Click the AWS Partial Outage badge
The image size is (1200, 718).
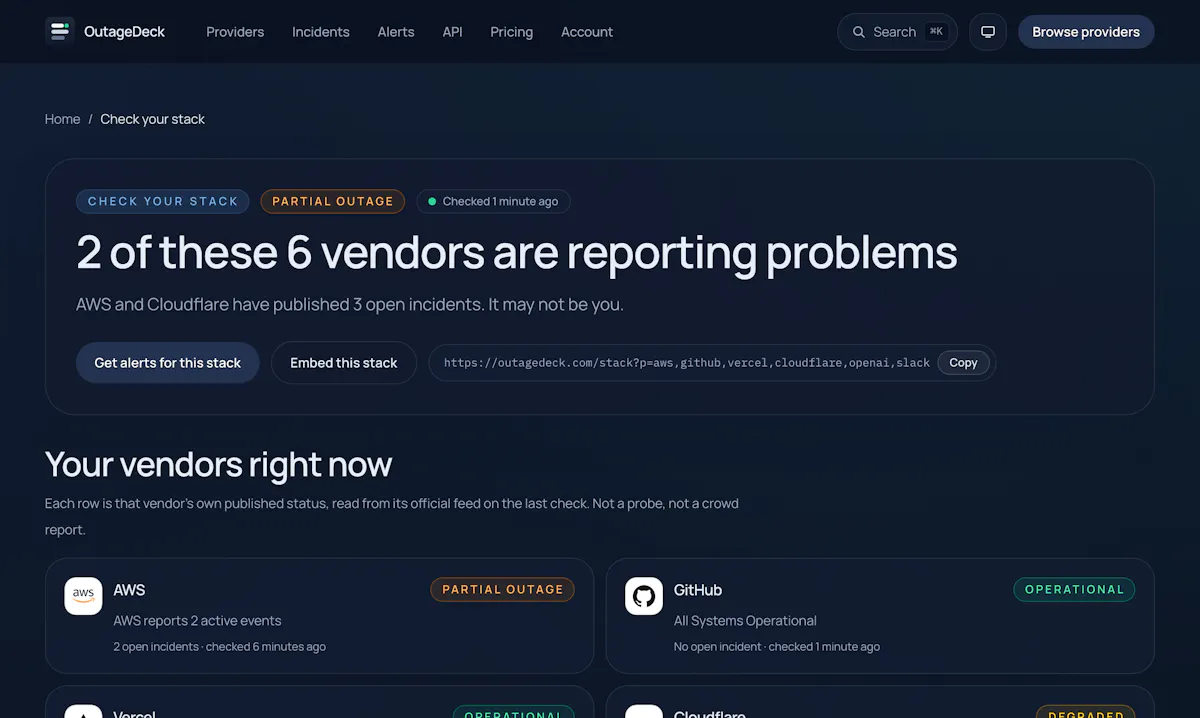click(x=503, y=590)
